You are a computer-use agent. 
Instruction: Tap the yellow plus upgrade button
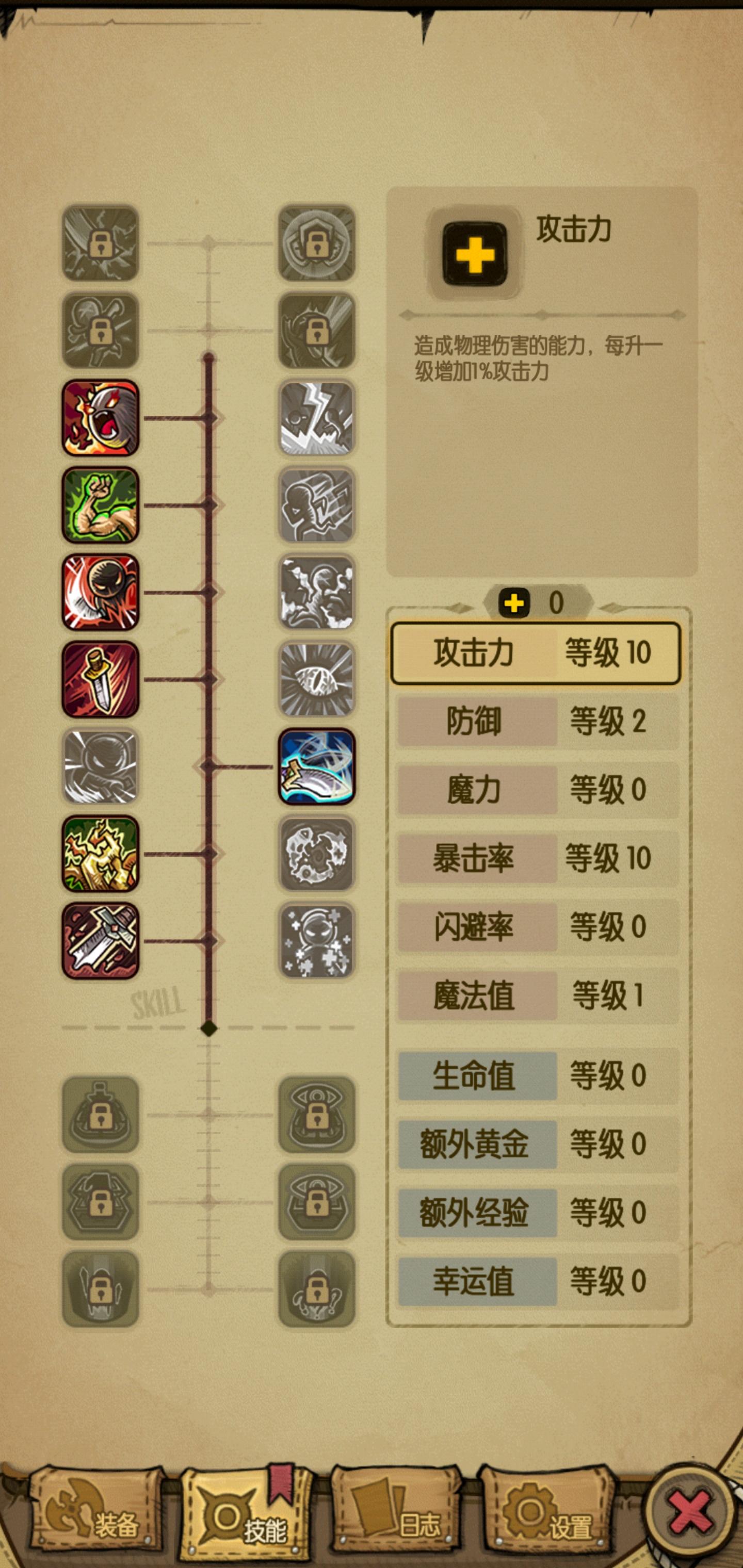[x=474, y=254]
